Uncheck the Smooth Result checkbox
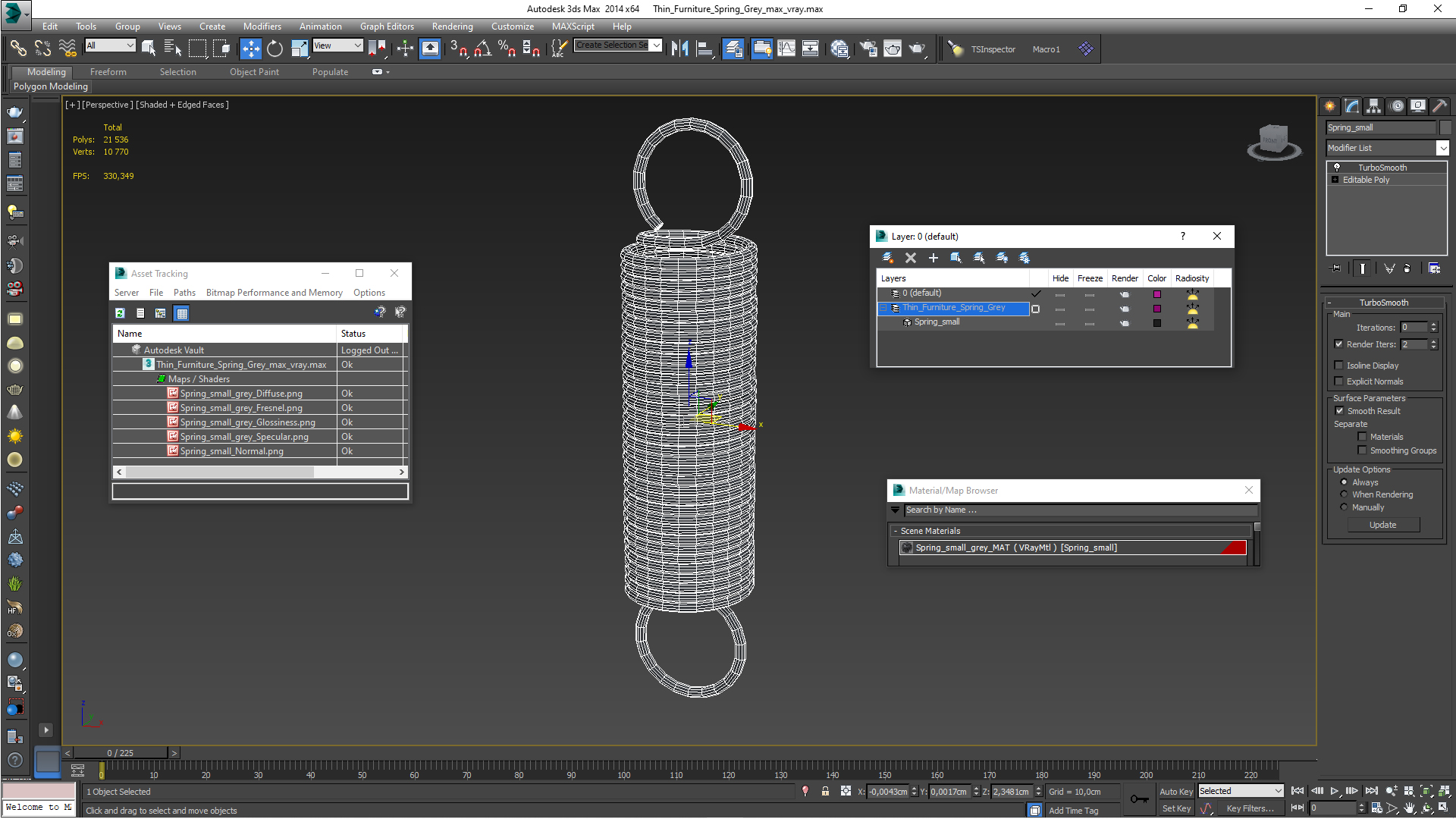Screen dimensions: 1456x819 pos(1339,410)
